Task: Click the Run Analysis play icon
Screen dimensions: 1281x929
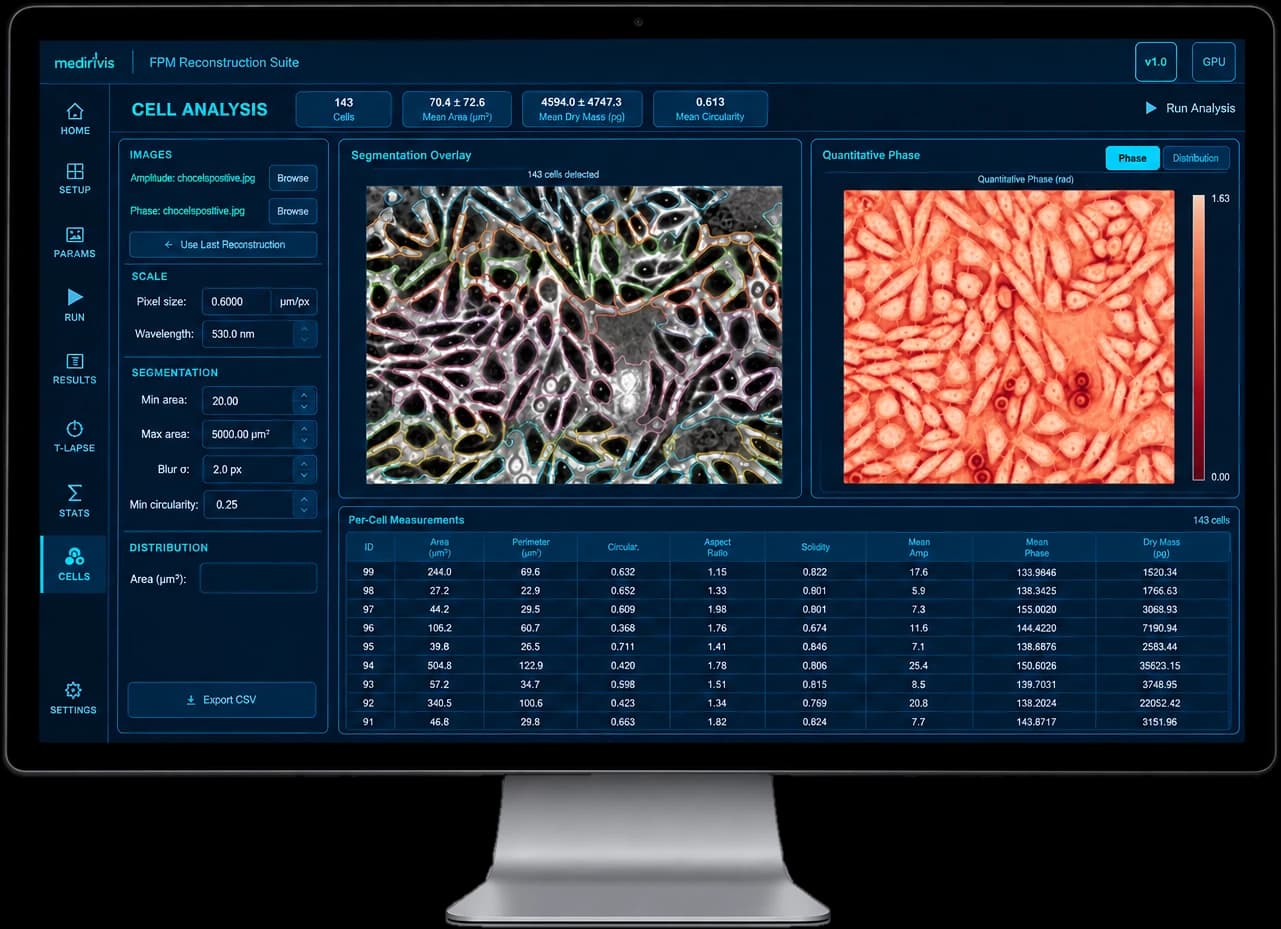Action: [1150, 108]
